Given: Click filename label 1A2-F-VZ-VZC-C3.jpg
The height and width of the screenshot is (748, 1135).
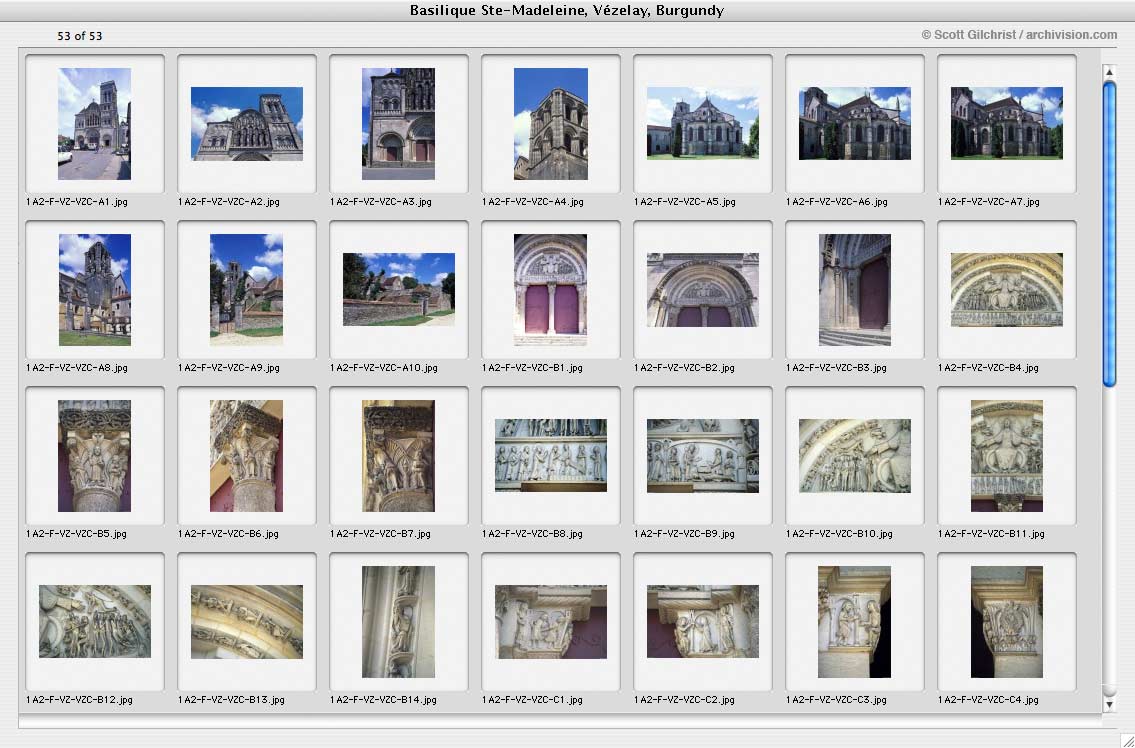Looking at the screenshot, I should 836,699.
